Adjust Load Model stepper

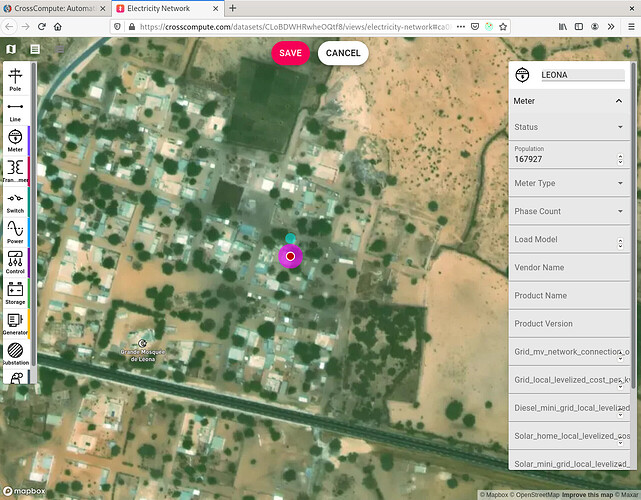620,243
